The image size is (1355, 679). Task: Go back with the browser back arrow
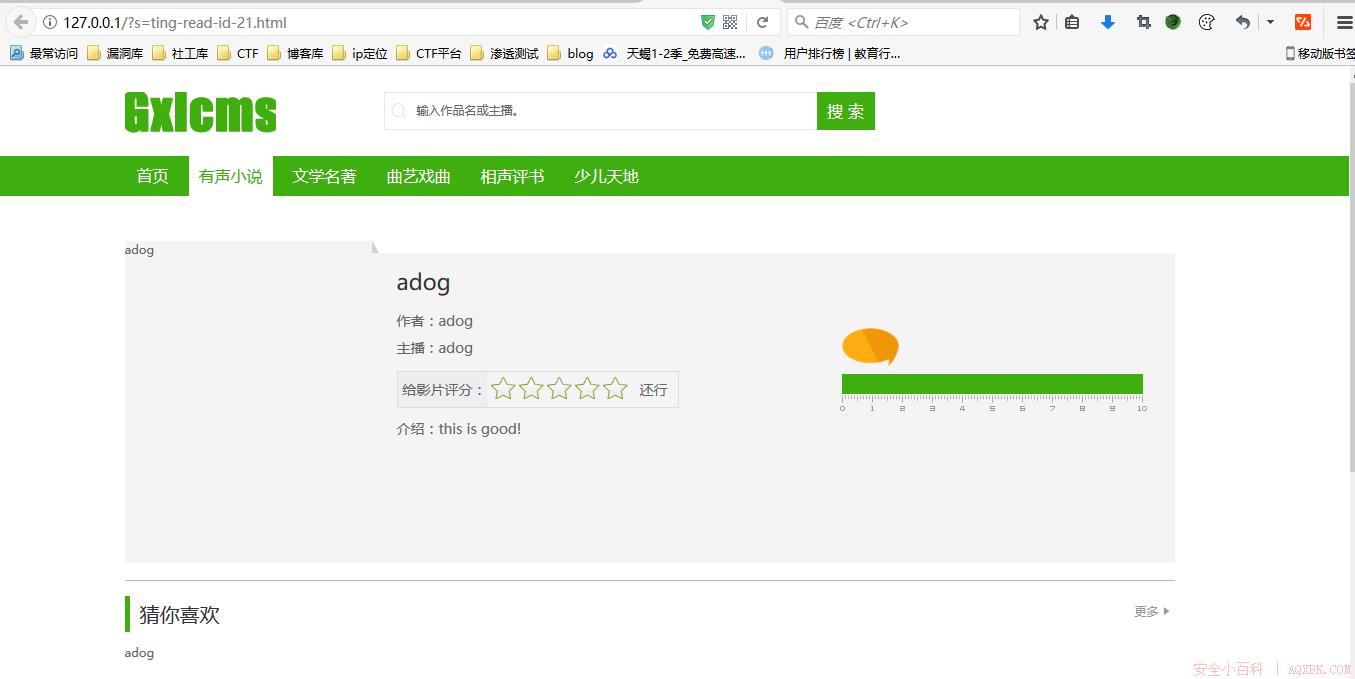pos(21,22)
